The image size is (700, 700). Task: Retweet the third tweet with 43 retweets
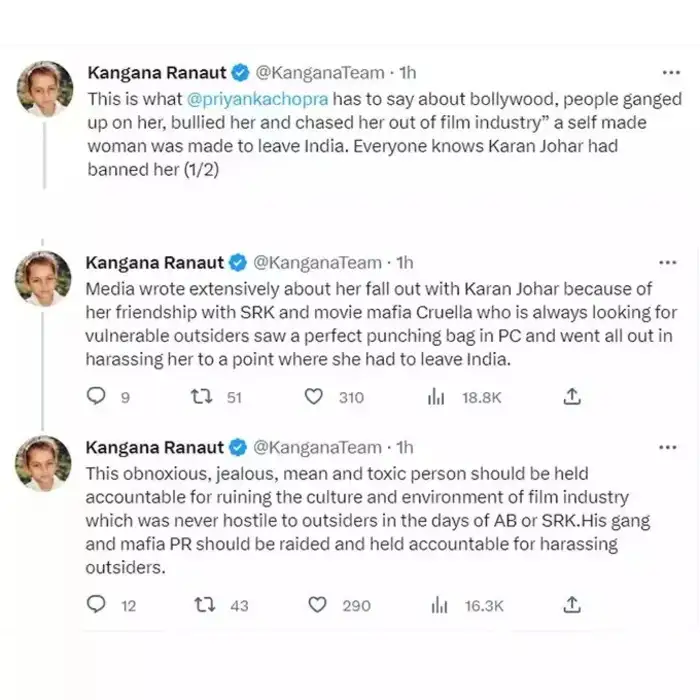pos(204,605)
